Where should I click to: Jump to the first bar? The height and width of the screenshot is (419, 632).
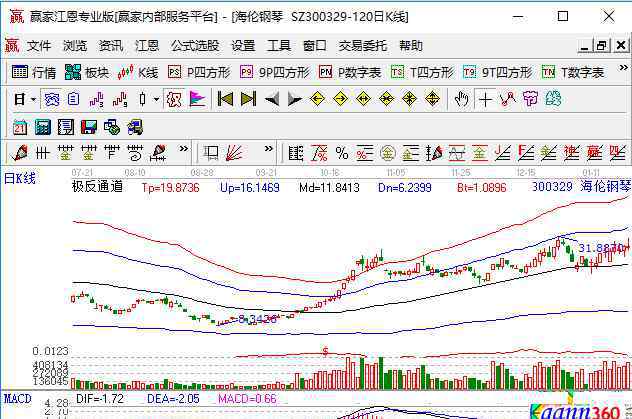click(x=225, y=99)
